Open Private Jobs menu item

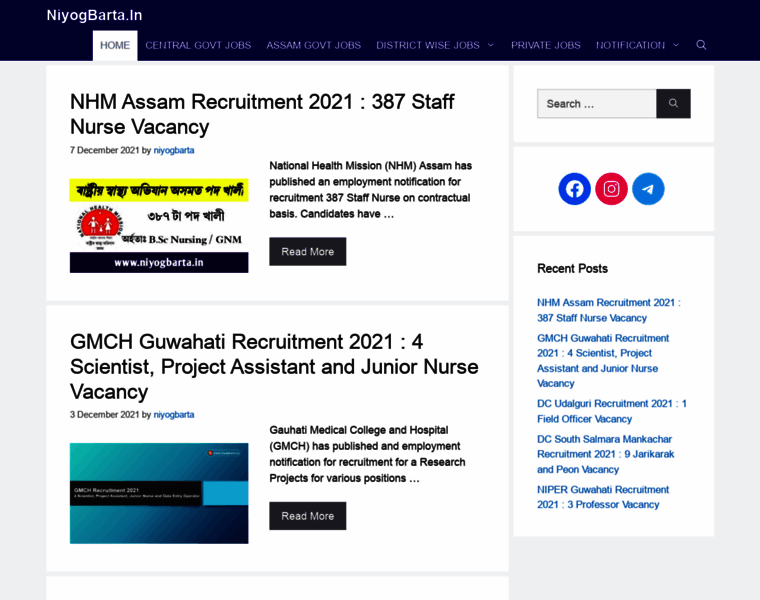click(545, 46)
